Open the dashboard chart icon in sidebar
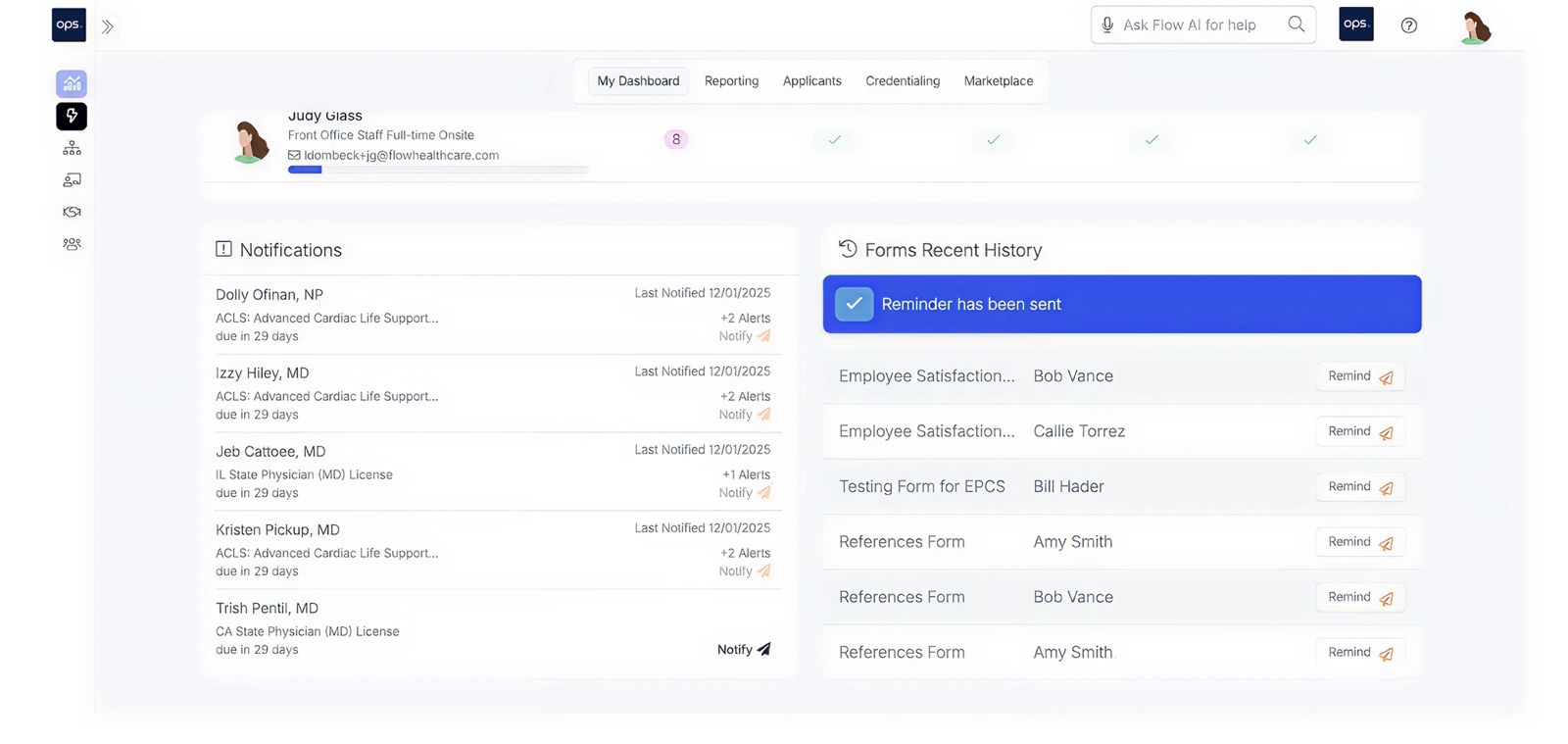1568x744 pixels. pos(72,84)
